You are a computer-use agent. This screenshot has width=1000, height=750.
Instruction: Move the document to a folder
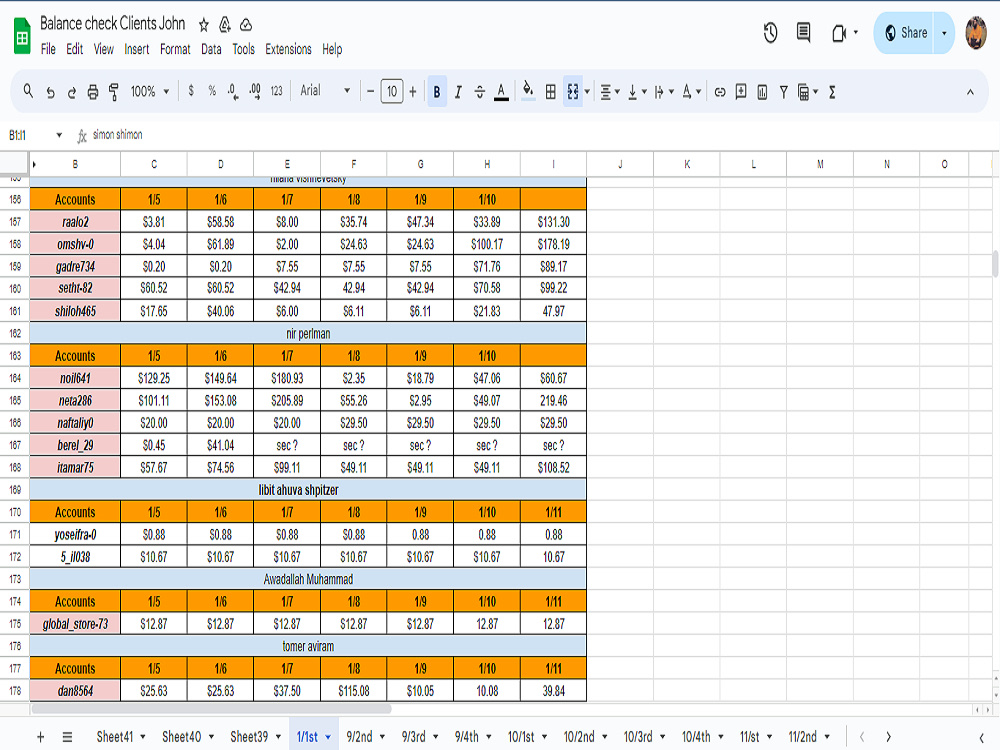click(224, 25)
